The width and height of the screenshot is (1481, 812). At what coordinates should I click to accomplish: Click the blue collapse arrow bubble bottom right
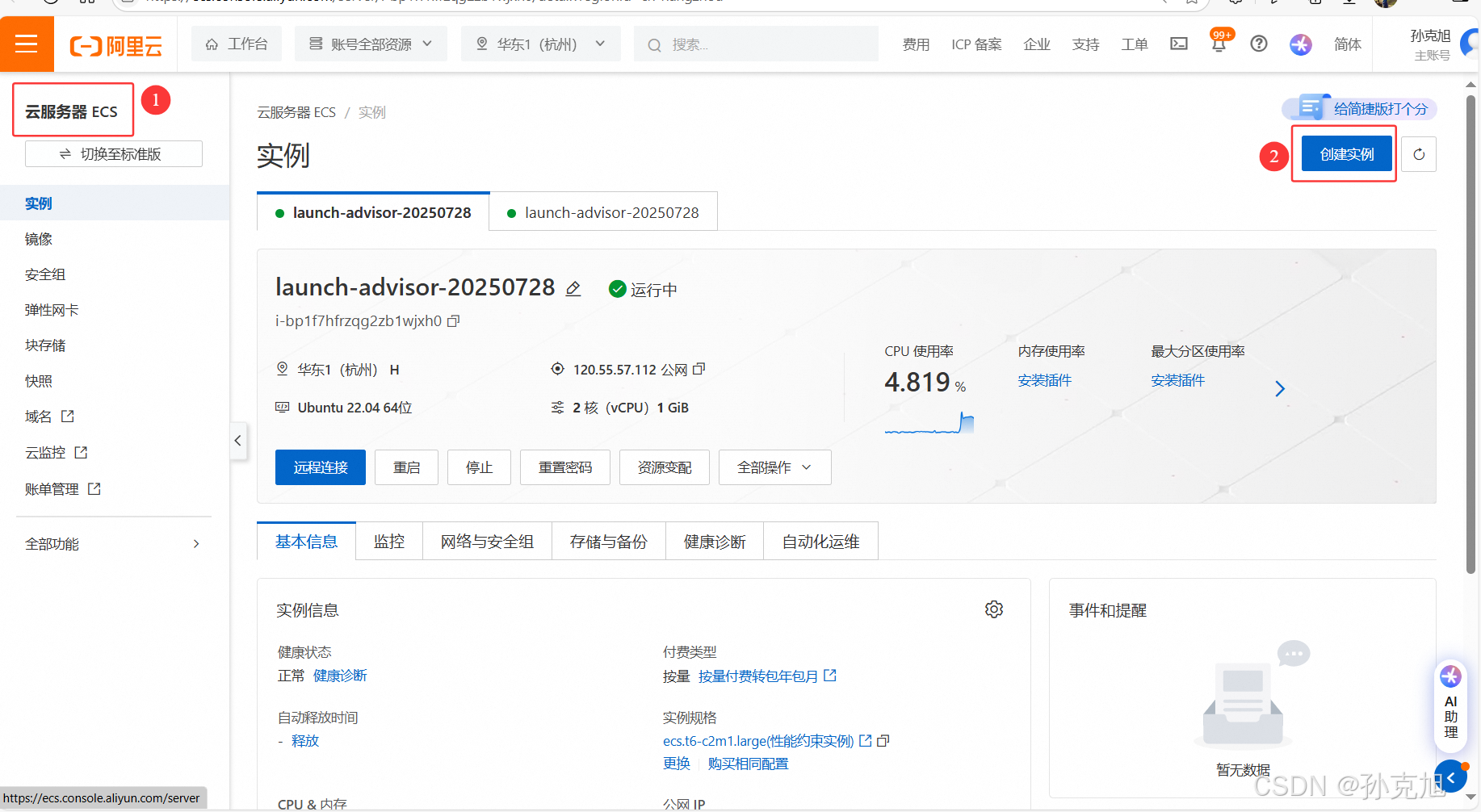1451,777
